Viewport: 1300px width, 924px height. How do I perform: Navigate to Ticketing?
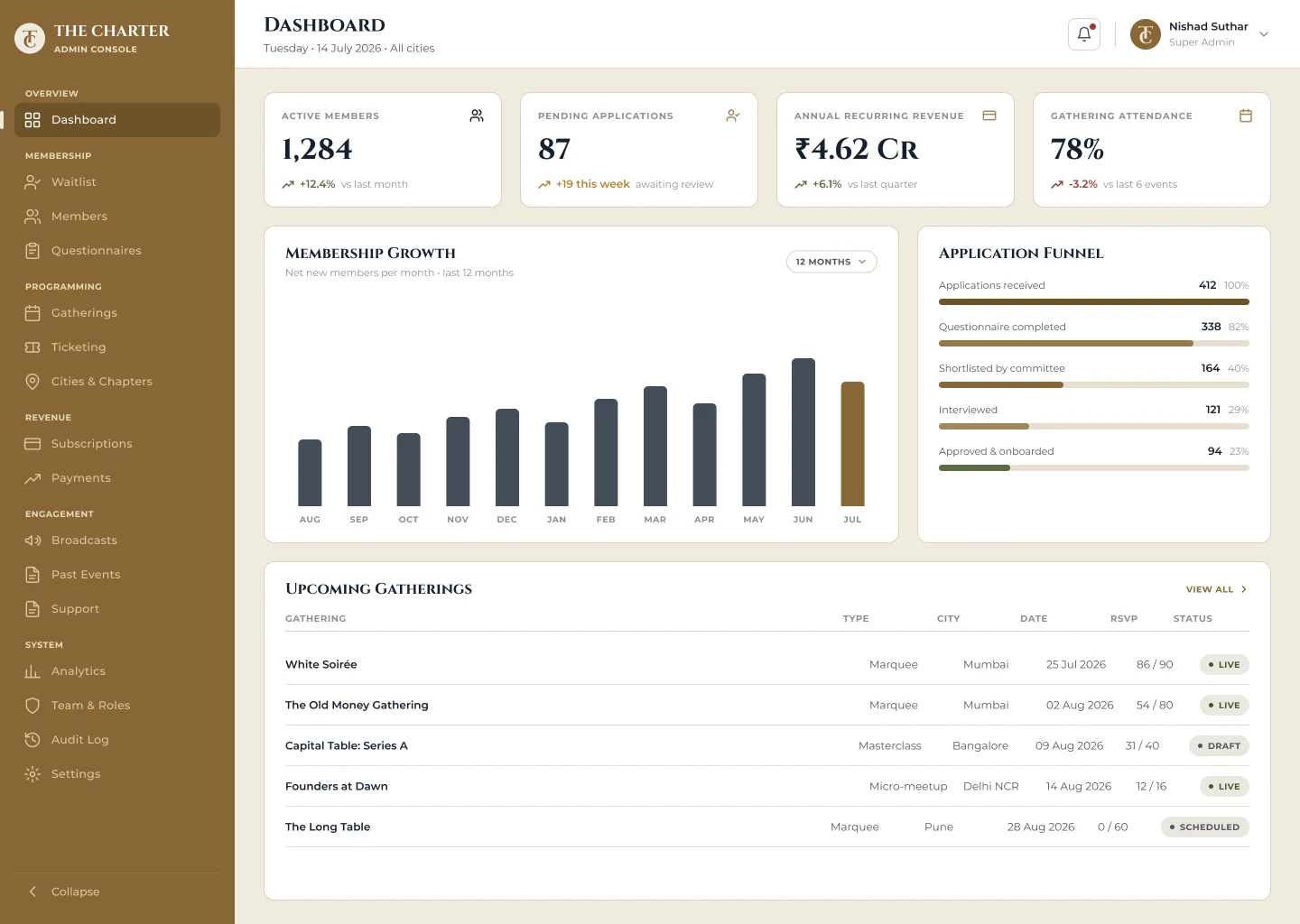pyautogui.click(x=117, y=347)
